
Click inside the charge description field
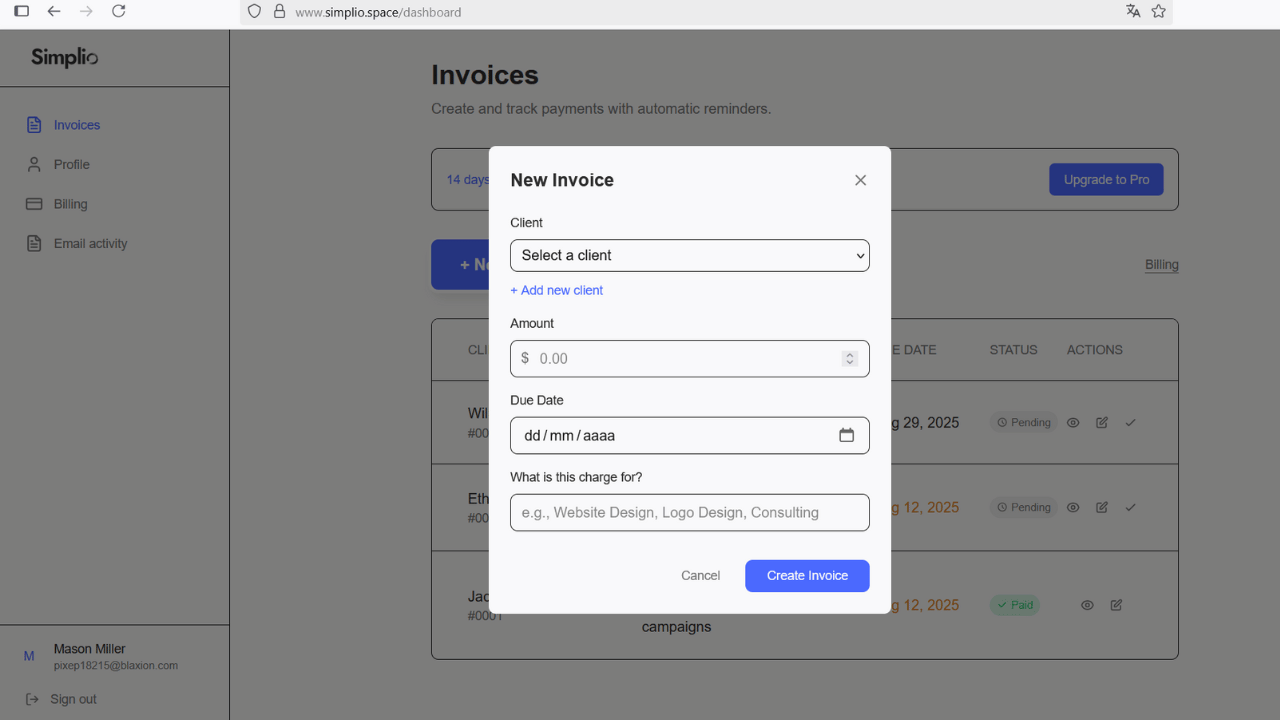point(689,512)
